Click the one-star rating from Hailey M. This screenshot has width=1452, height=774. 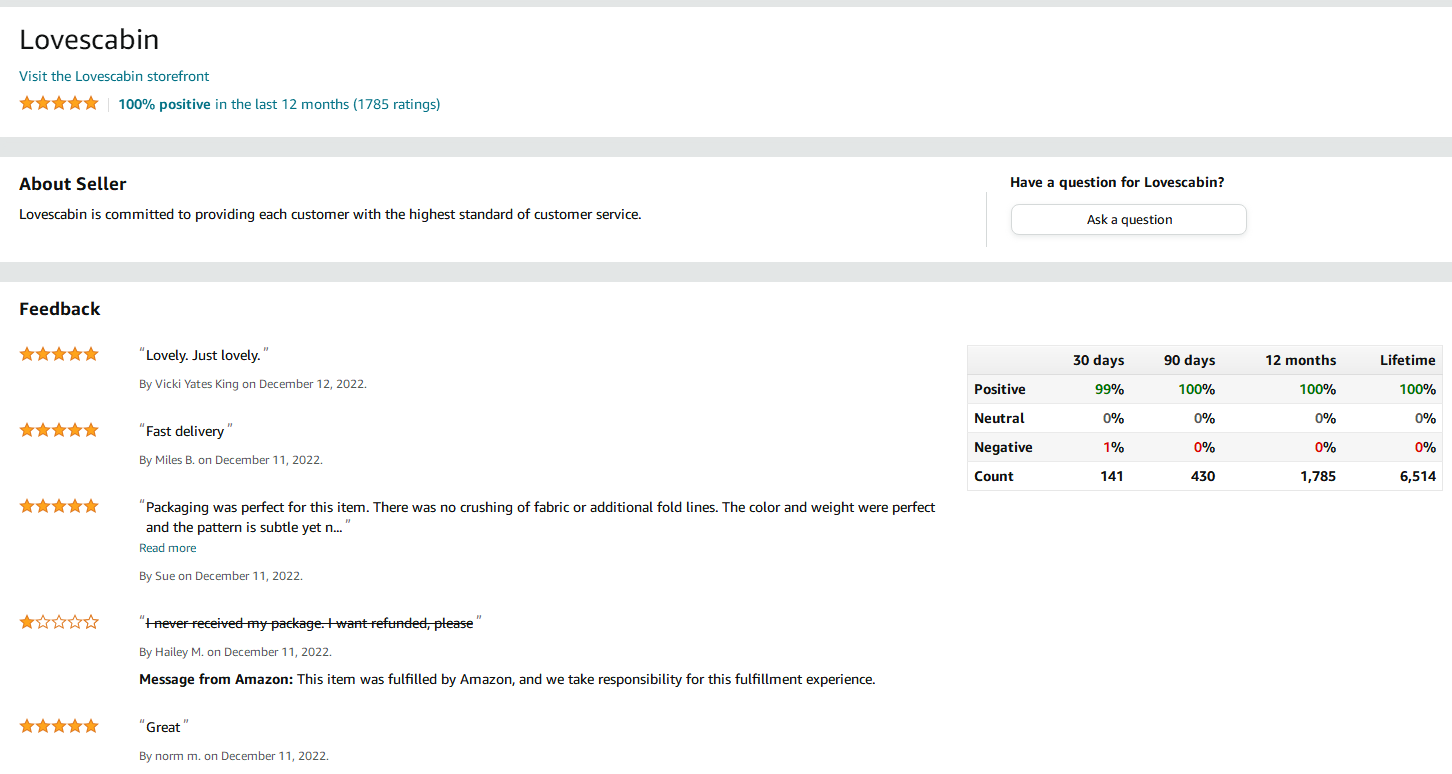pyautogui.click(x=59, y=622)
